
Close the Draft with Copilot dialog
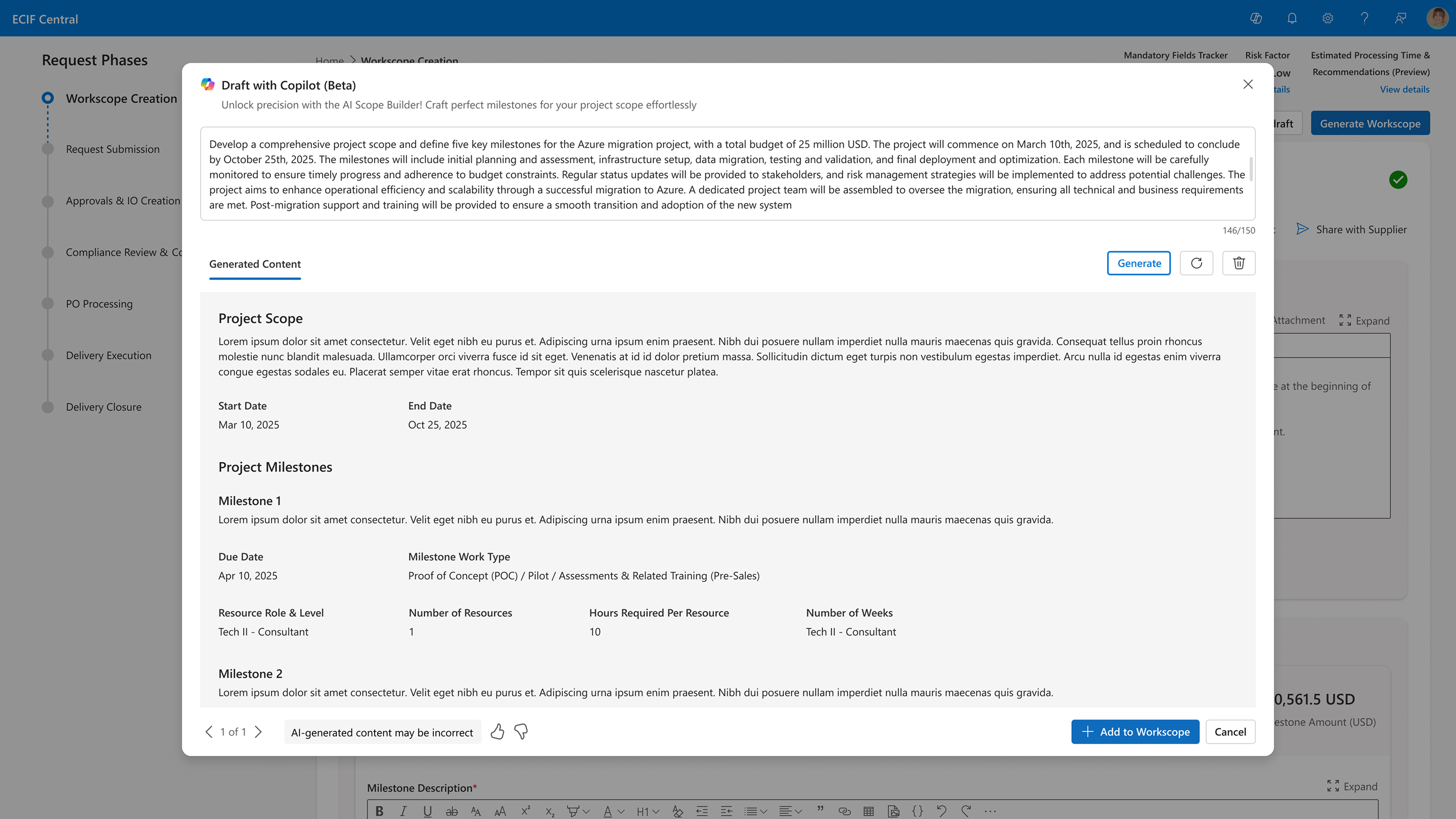pyautogui.click(x=1248, y=84)
